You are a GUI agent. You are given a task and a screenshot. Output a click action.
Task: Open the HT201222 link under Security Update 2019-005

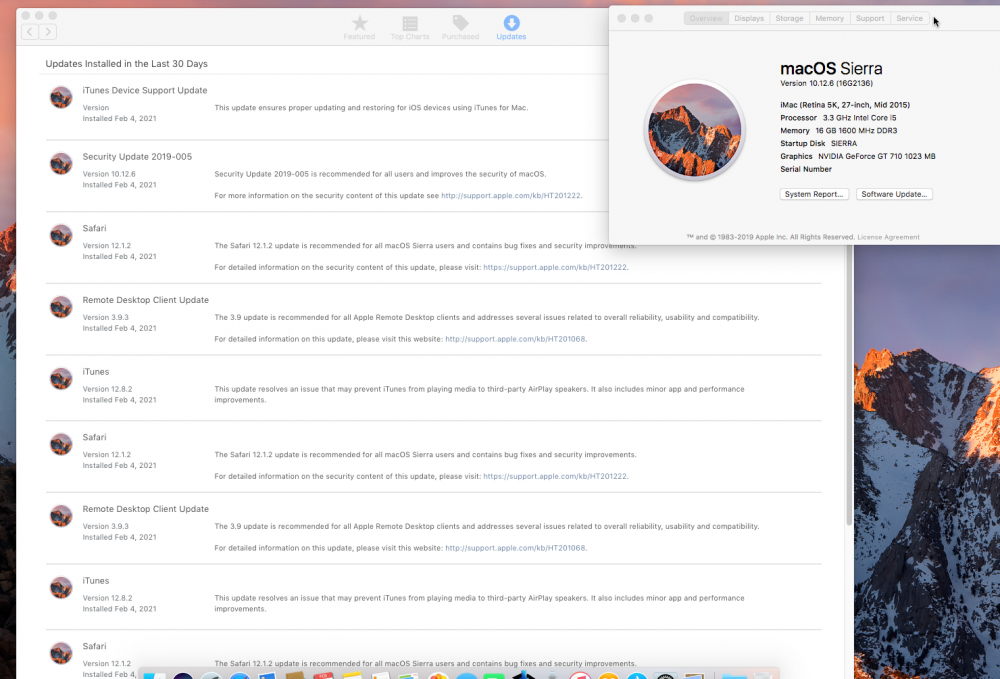click(x=511, y=196)
